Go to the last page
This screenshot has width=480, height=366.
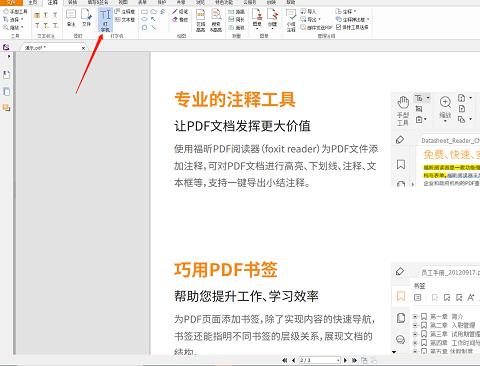tap(354, 360)
